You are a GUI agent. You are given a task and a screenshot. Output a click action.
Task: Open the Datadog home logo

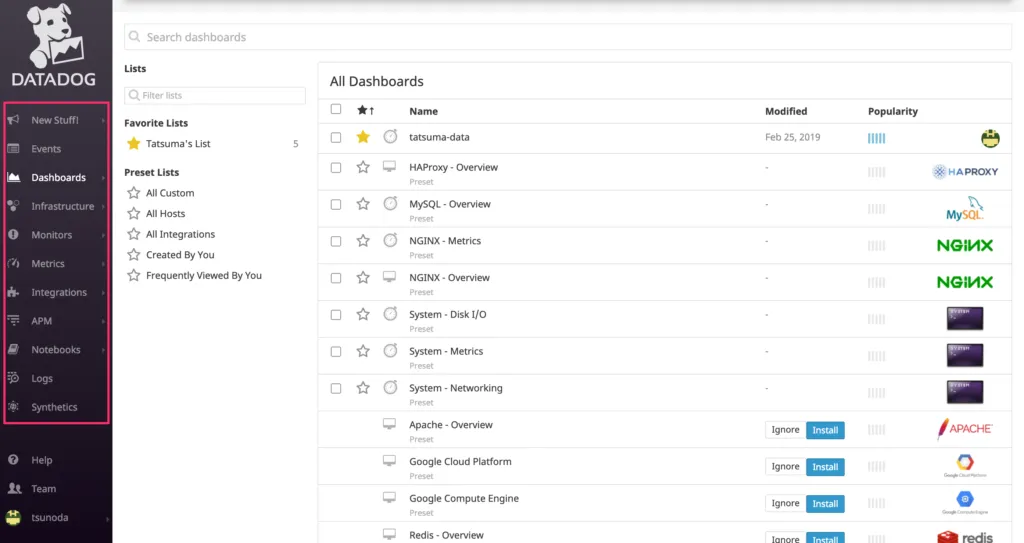pyautogui.click(x=54, y=46)
